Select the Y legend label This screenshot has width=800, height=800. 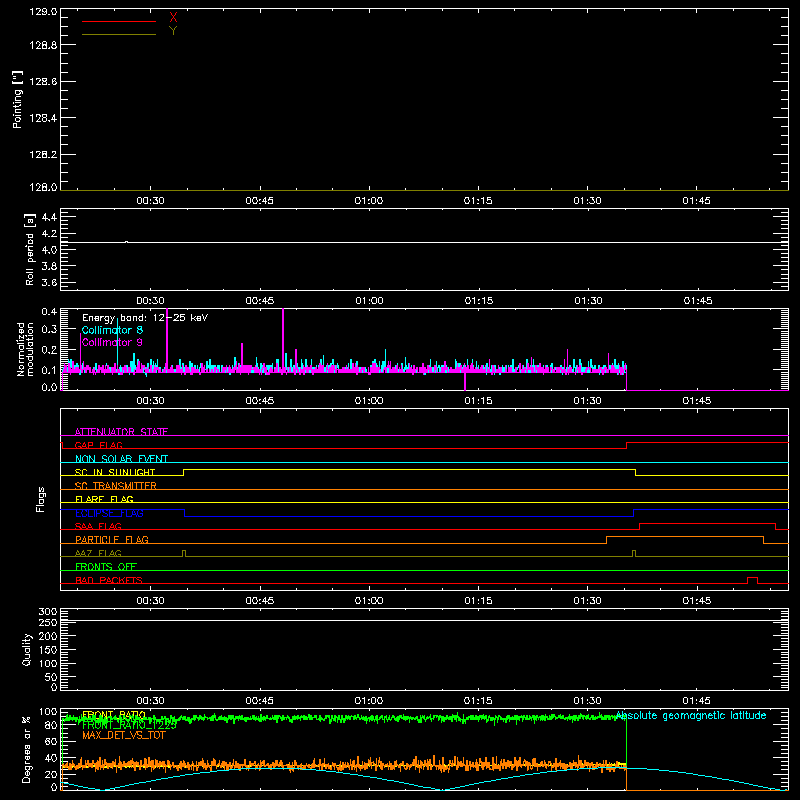pyautogui.click(x=173, y=31)
